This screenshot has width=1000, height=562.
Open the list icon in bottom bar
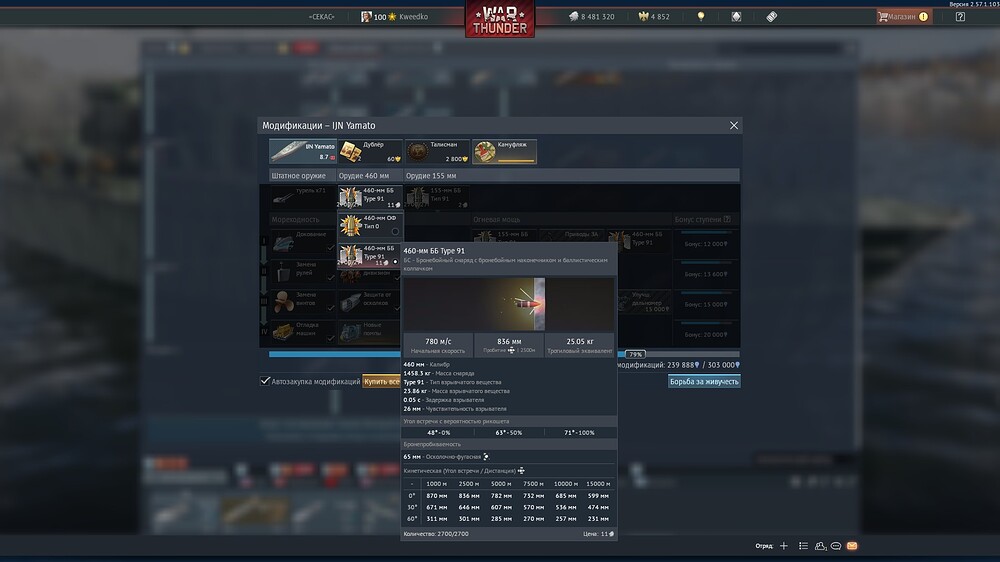point(804,546)
